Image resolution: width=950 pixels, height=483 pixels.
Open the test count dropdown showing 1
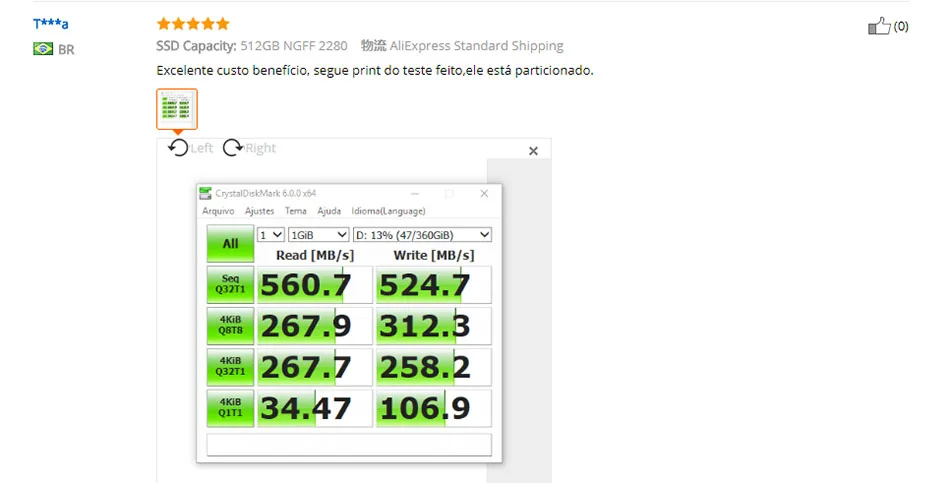pos(271,235)
